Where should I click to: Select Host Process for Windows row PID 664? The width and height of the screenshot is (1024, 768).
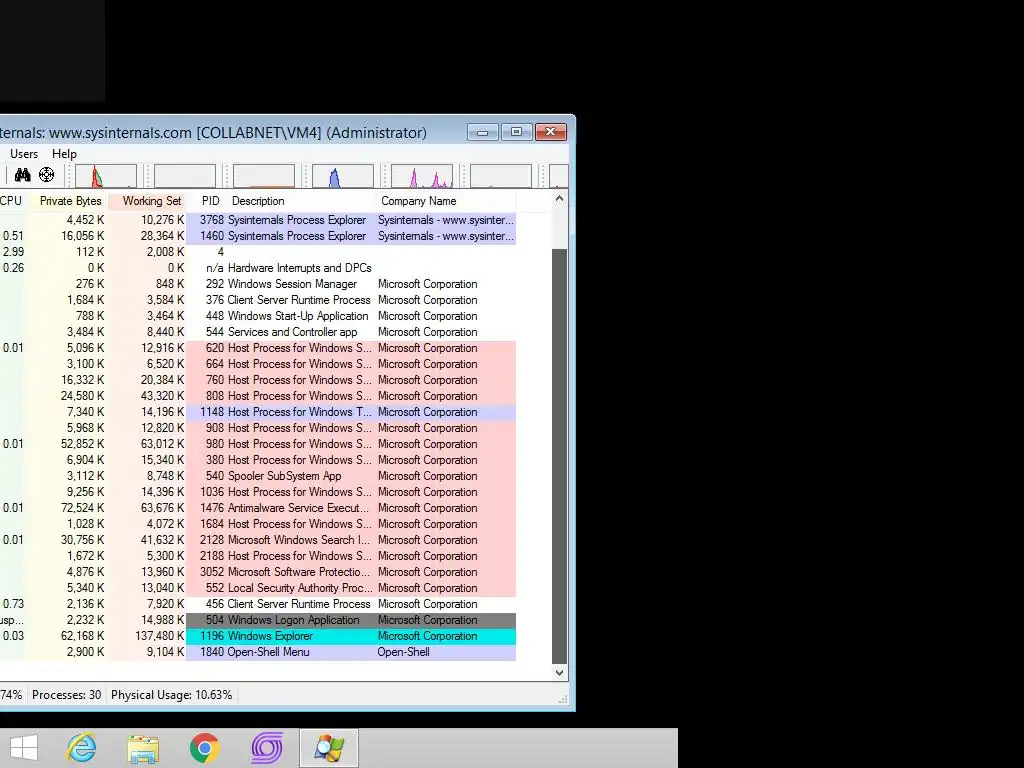coord(258,364)
